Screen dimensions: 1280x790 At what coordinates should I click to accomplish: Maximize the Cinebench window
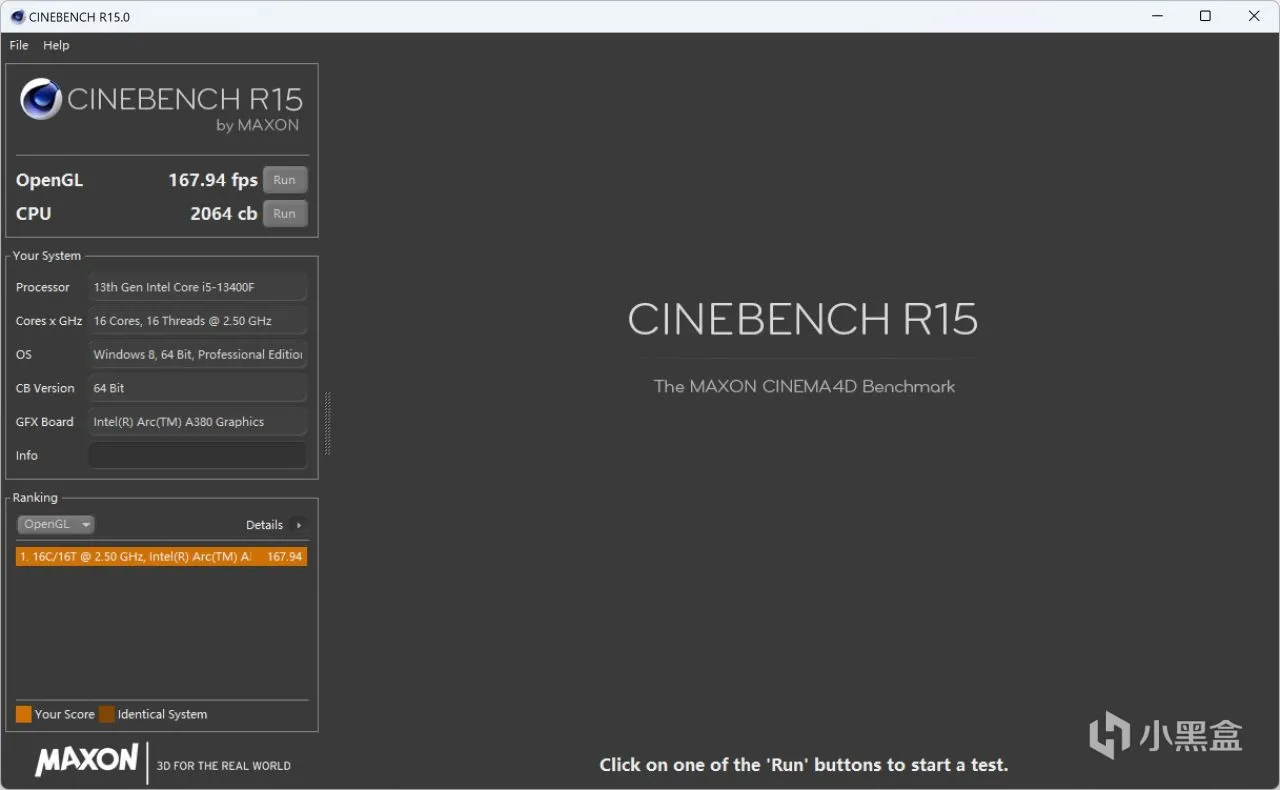(1205, 16)
